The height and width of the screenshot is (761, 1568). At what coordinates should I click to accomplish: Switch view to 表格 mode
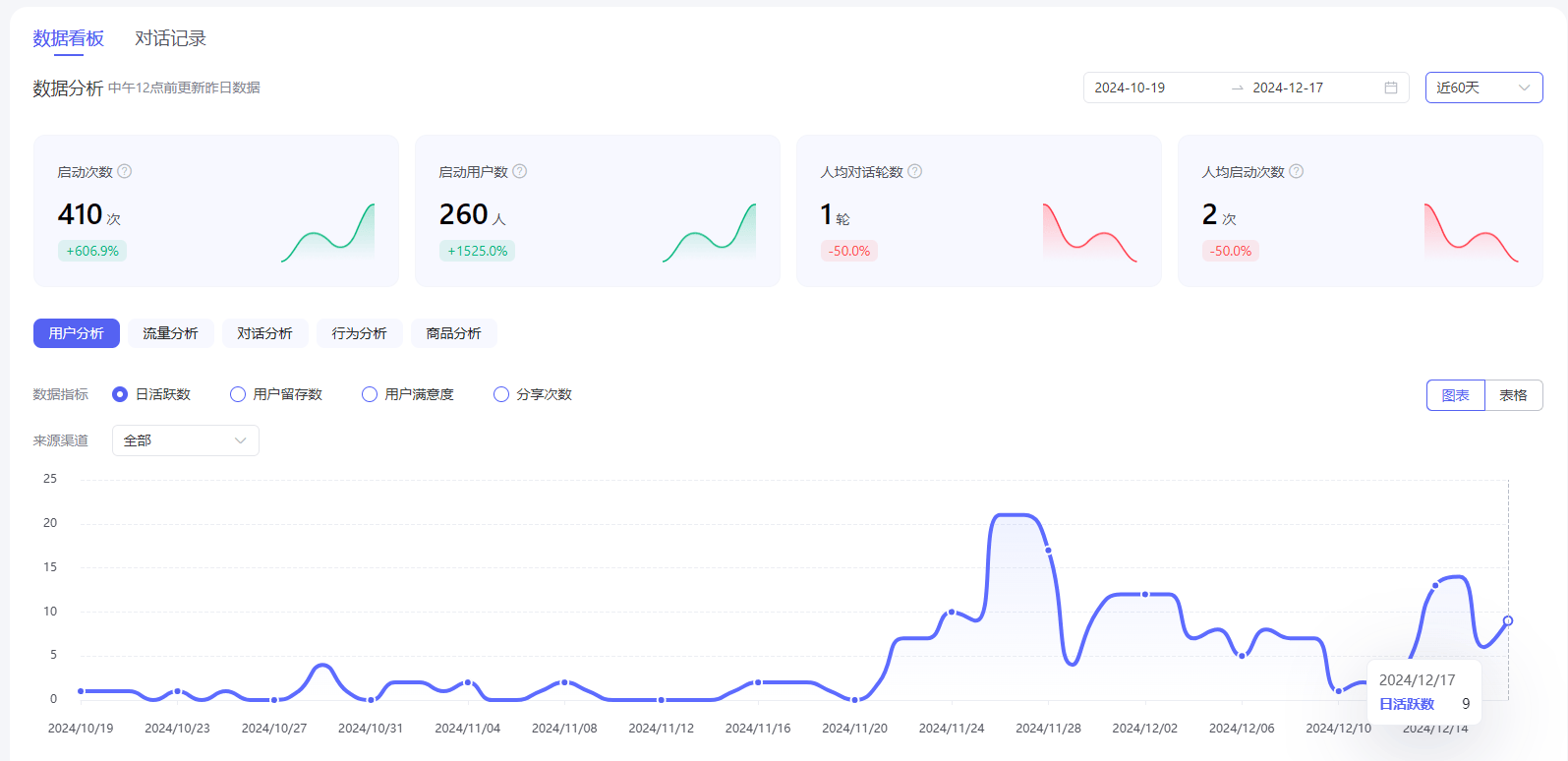[1513, 395]
